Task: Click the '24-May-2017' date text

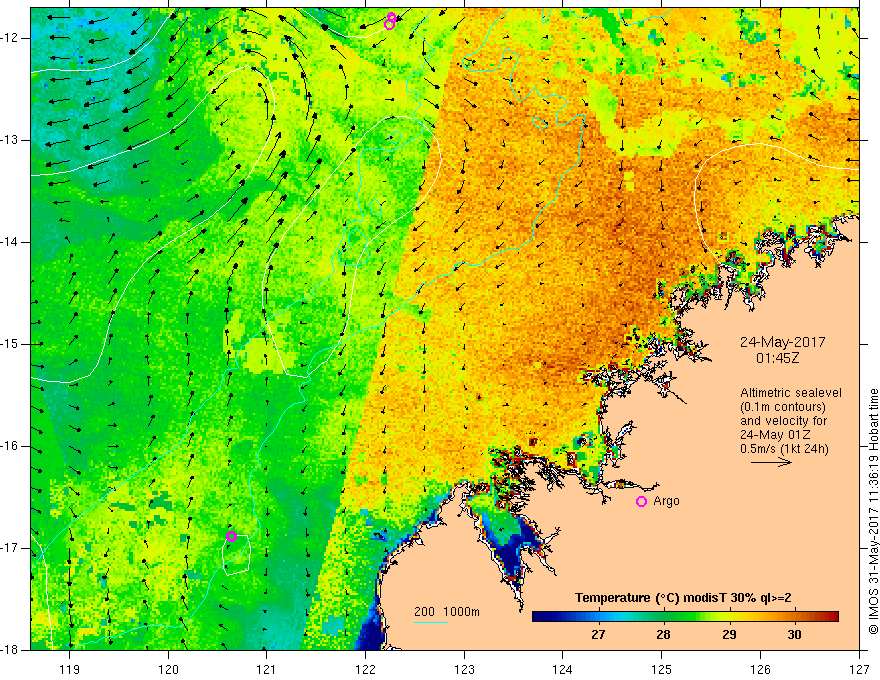Action: pyautogui.click(x=782, y=342)
